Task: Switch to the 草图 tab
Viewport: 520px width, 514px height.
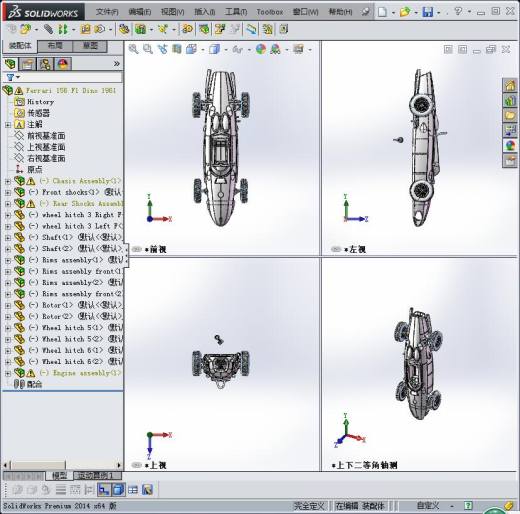Action: (x=90, y=46)
